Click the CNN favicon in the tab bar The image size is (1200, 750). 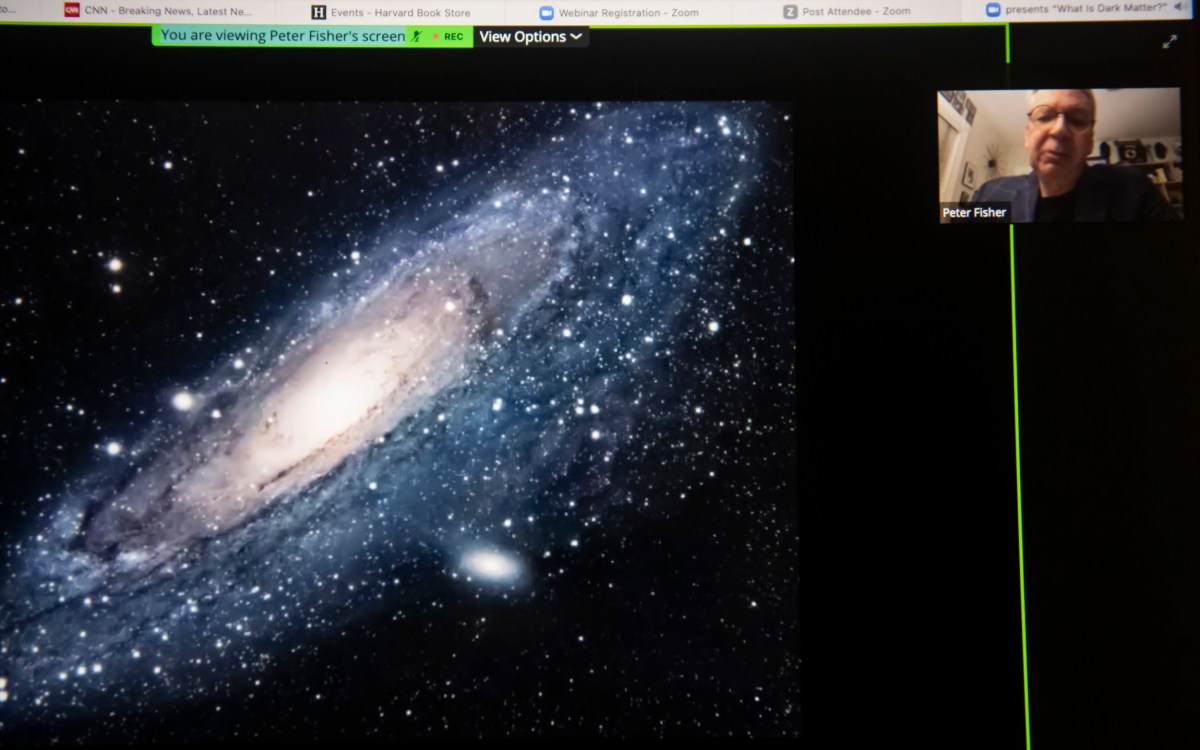click(x=71, y=10)
